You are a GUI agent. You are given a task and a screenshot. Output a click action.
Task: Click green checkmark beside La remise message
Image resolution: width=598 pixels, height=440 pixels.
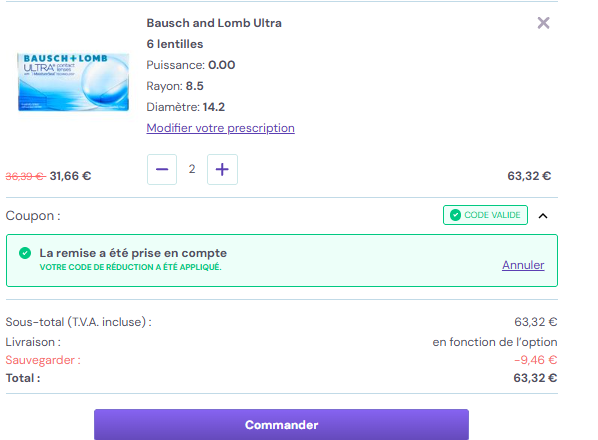point(25,253)
